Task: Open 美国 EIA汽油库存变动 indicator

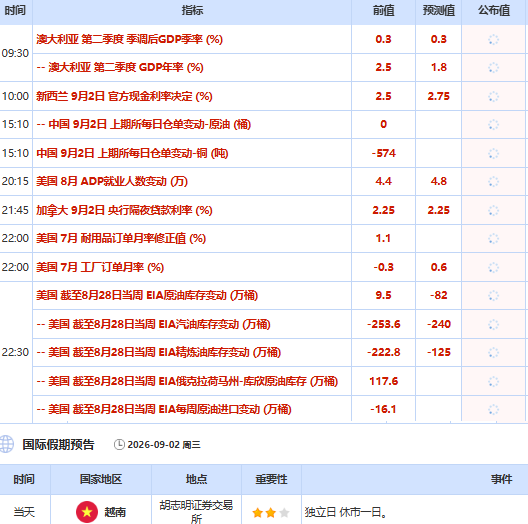Action: click(153, 325)
